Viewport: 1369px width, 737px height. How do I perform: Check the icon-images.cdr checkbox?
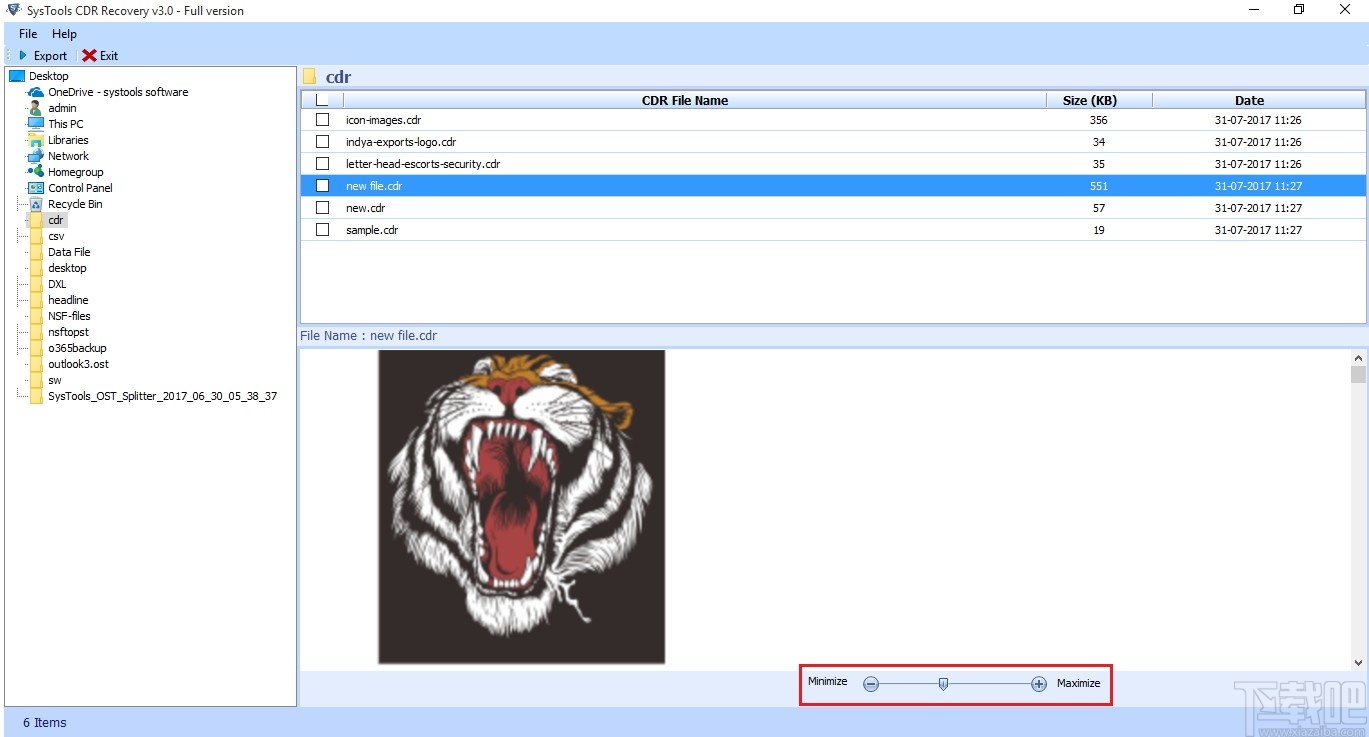322,119
